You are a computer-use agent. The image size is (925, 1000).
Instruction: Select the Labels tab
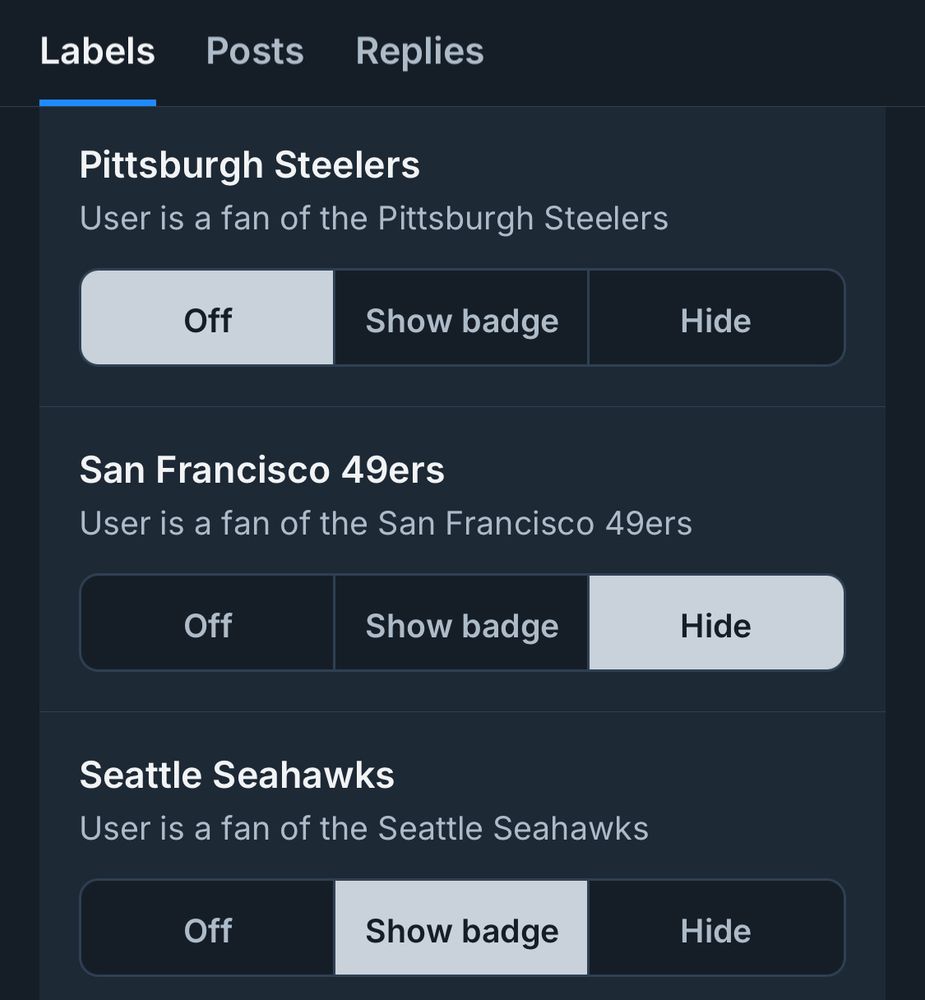pos(97,51)
